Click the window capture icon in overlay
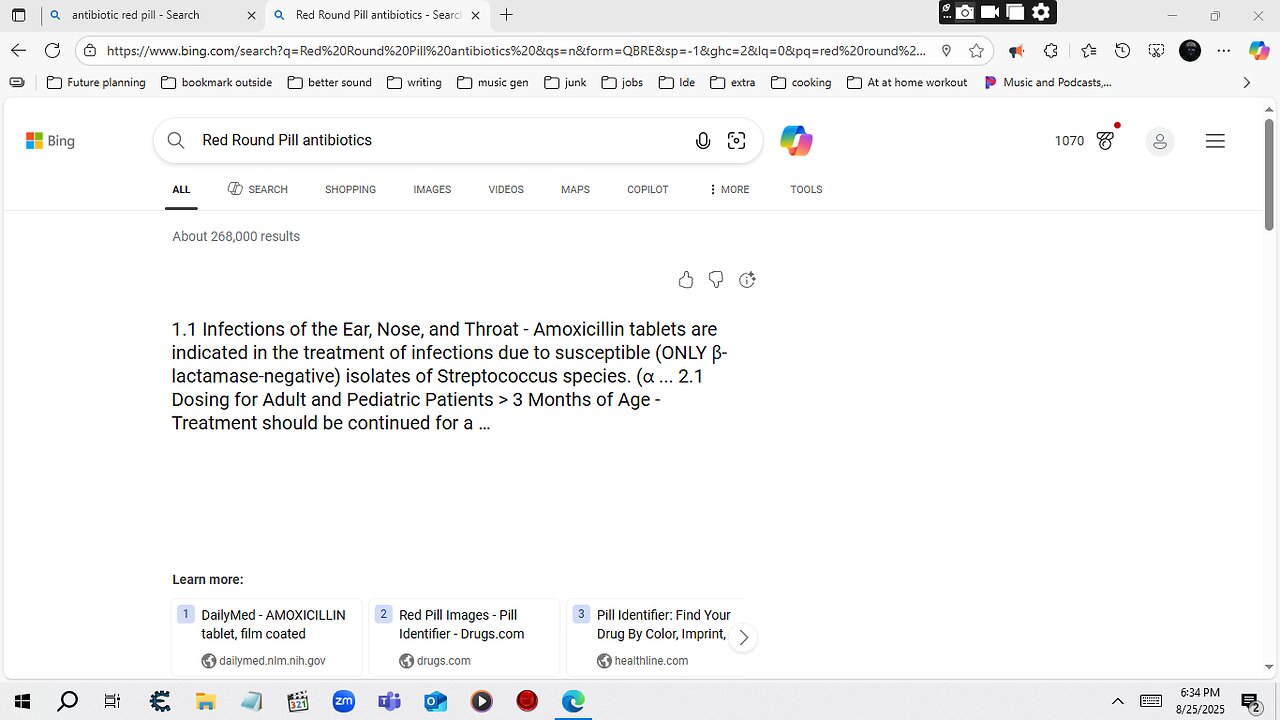This screenshot has height=720, width=1280. 1016,12
